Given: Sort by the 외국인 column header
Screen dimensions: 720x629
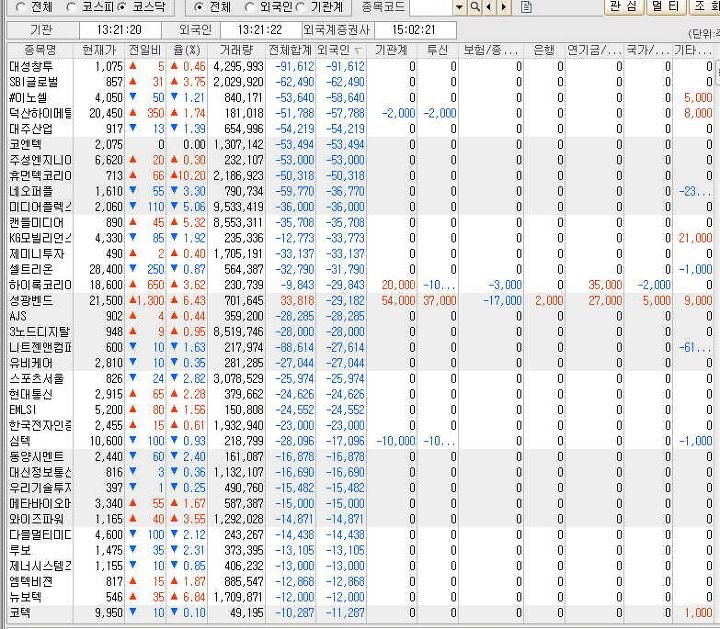Looking at the screenshot, I should pos(340,50).
